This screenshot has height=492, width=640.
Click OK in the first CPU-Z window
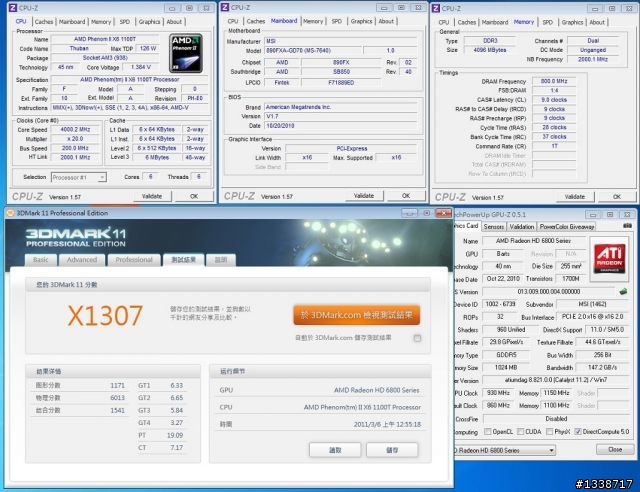tap(194, 196)
